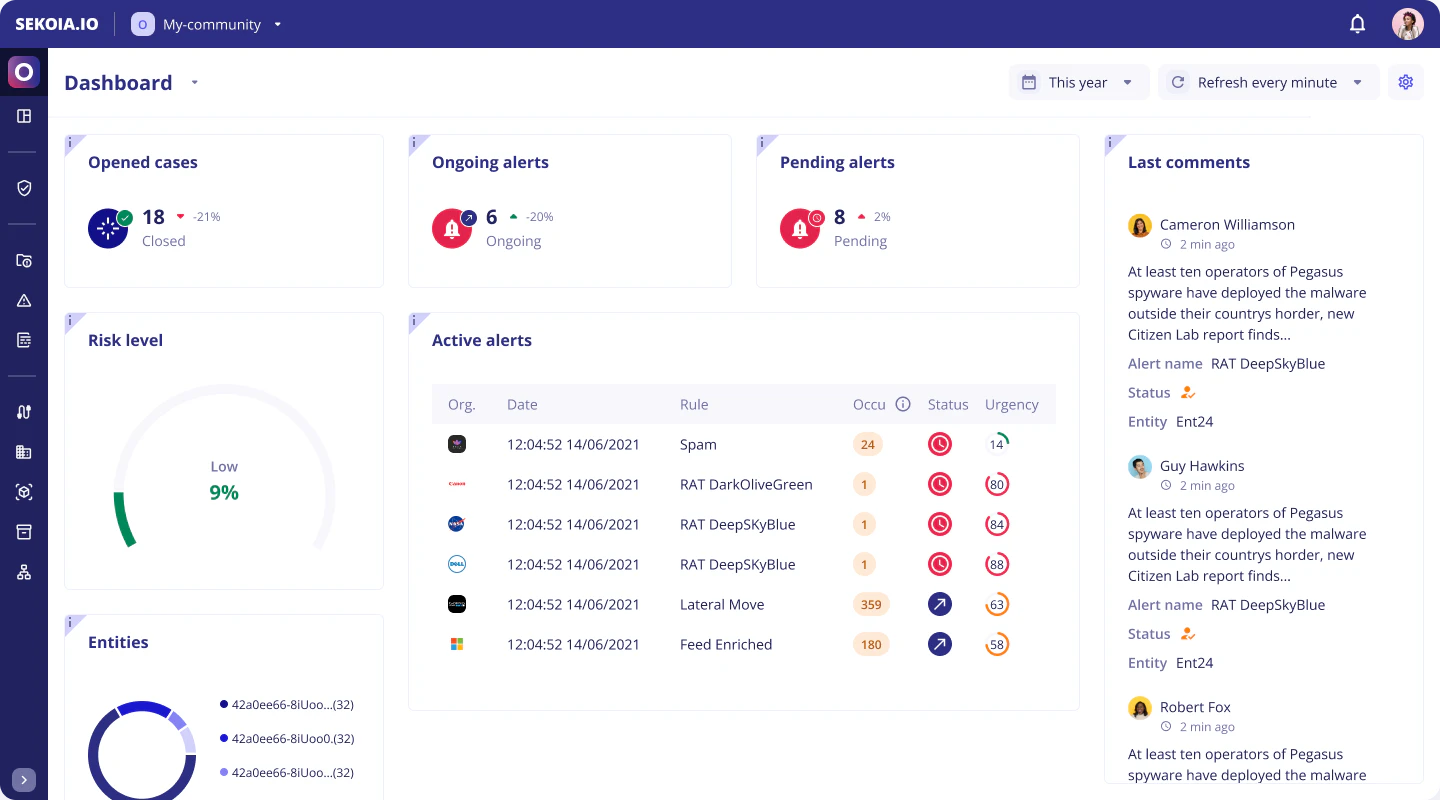Select the org chart icon at sidebar bottom
The width and height of the screenshot is (1440, 800).
pos(22,571)
